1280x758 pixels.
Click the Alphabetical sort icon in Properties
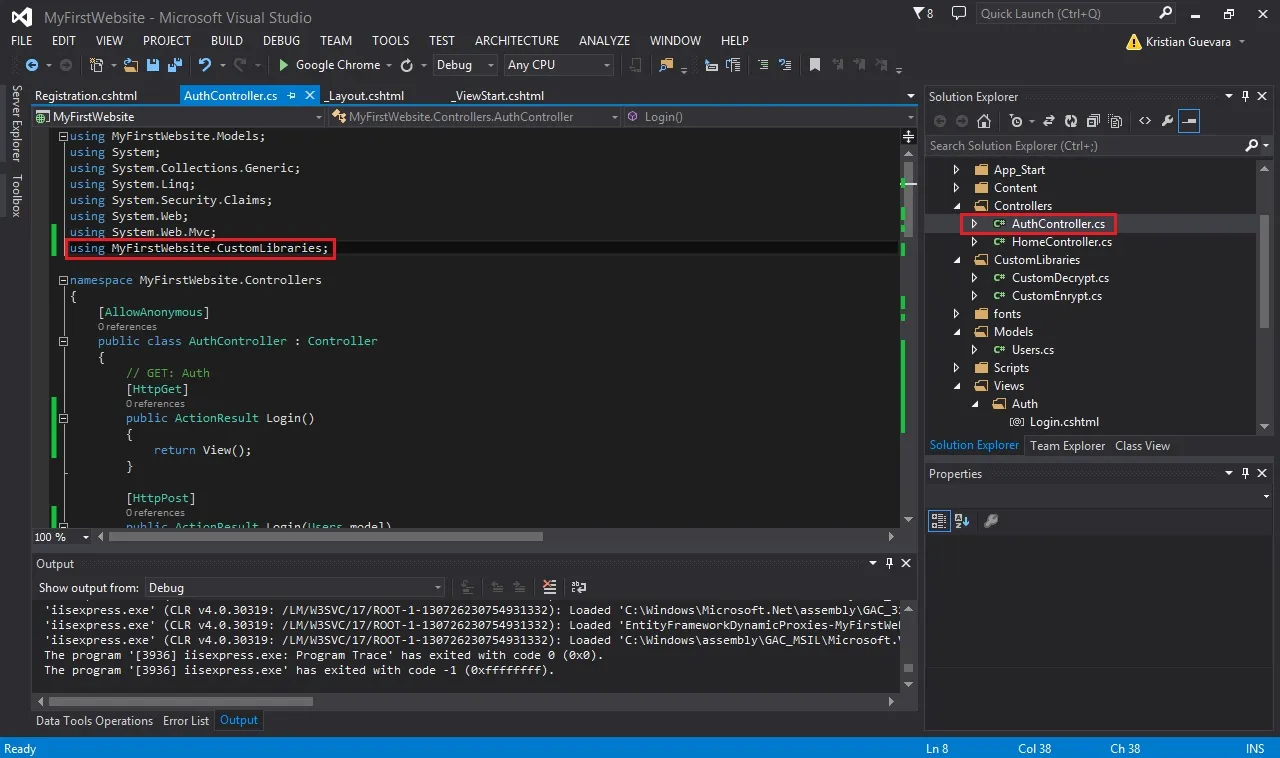(962, 521)
